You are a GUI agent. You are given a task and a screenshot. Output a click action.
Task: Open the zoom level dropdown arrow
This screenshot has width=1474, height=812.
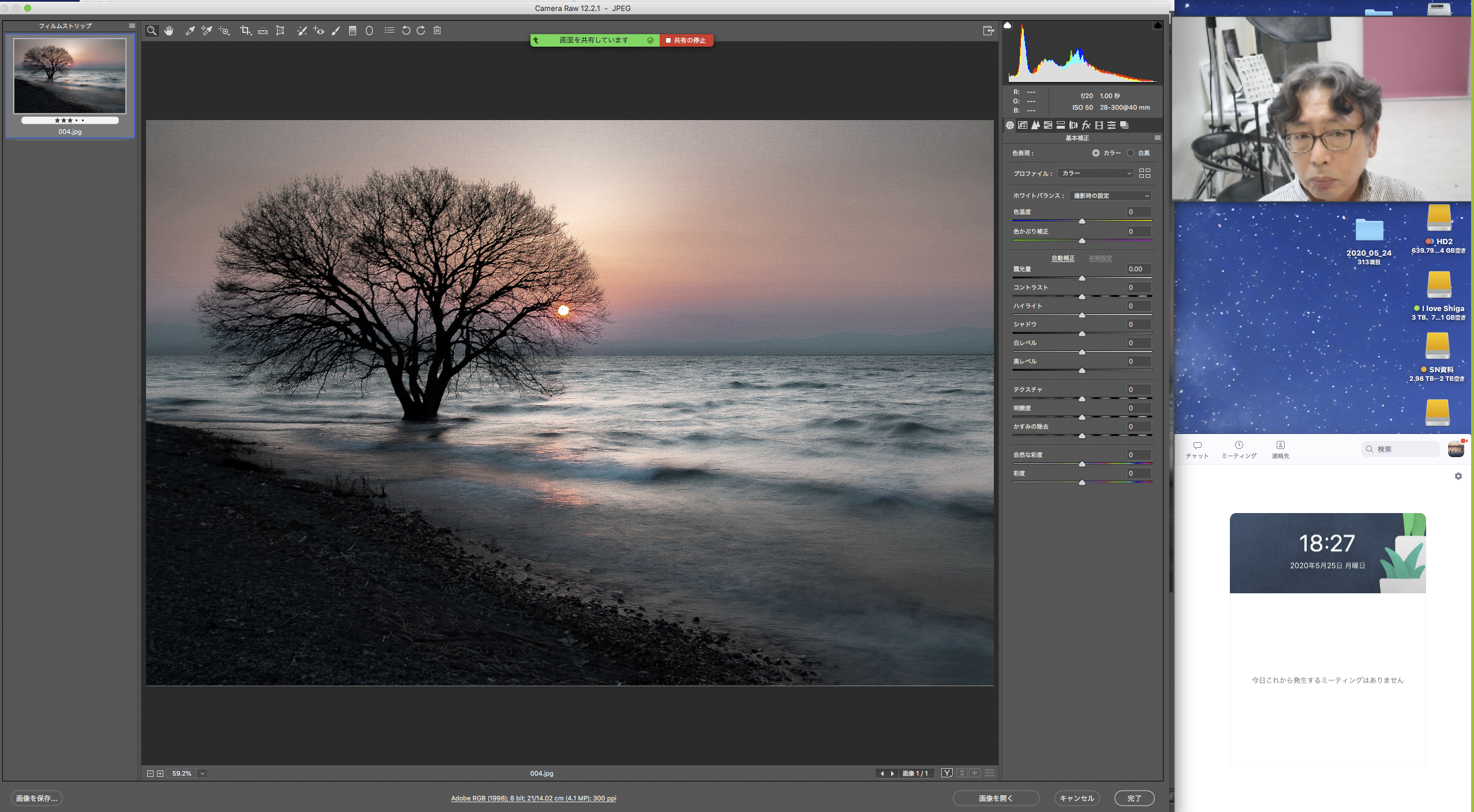click(203, 773)
